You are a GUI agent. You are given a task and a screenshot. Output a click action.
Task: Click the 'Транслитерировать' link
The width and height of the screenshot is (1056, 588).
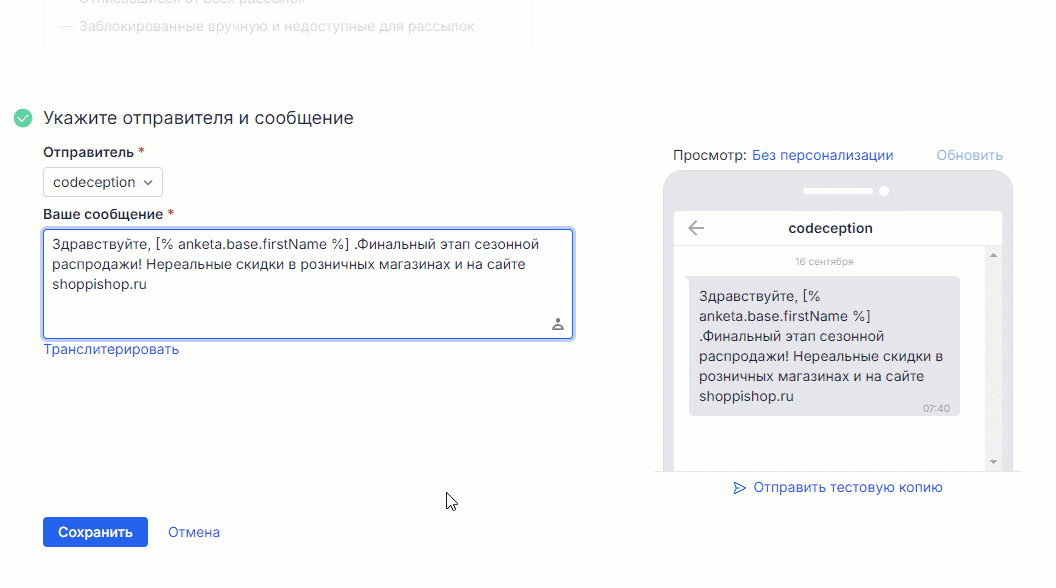coord(111,348)
